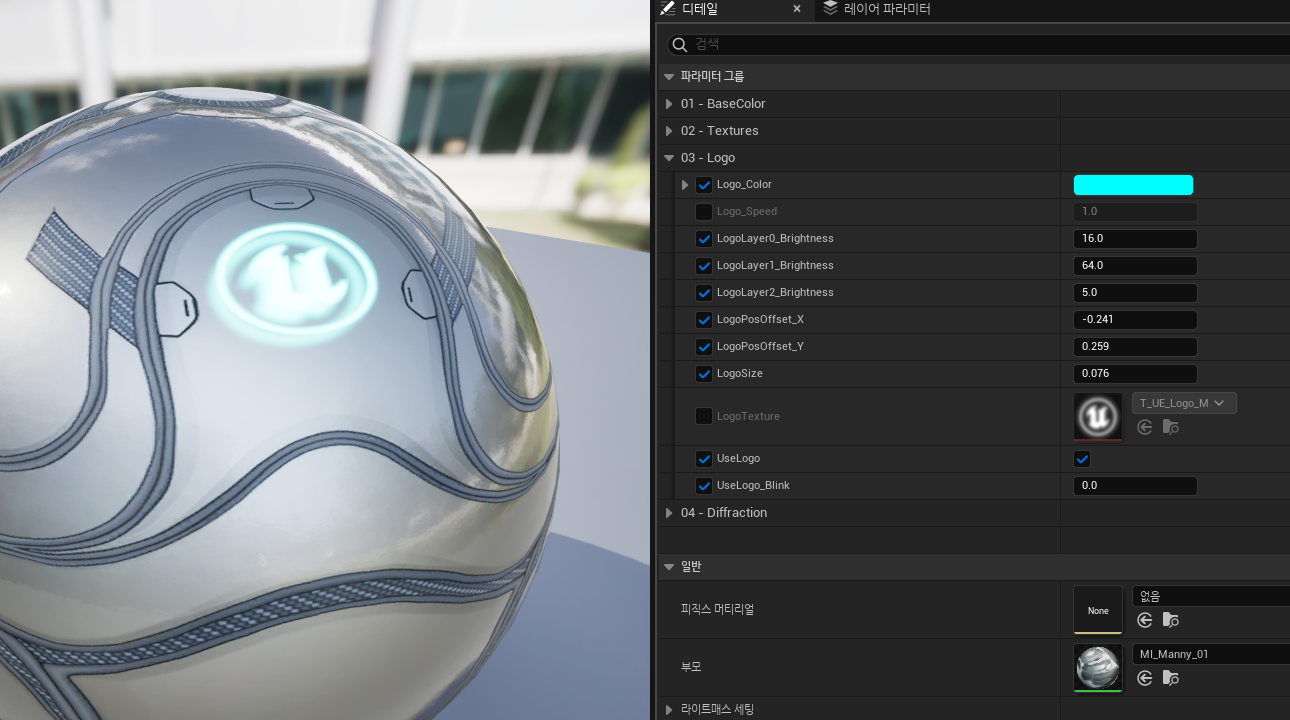Collapse the 일반 section

click(668, 567)
